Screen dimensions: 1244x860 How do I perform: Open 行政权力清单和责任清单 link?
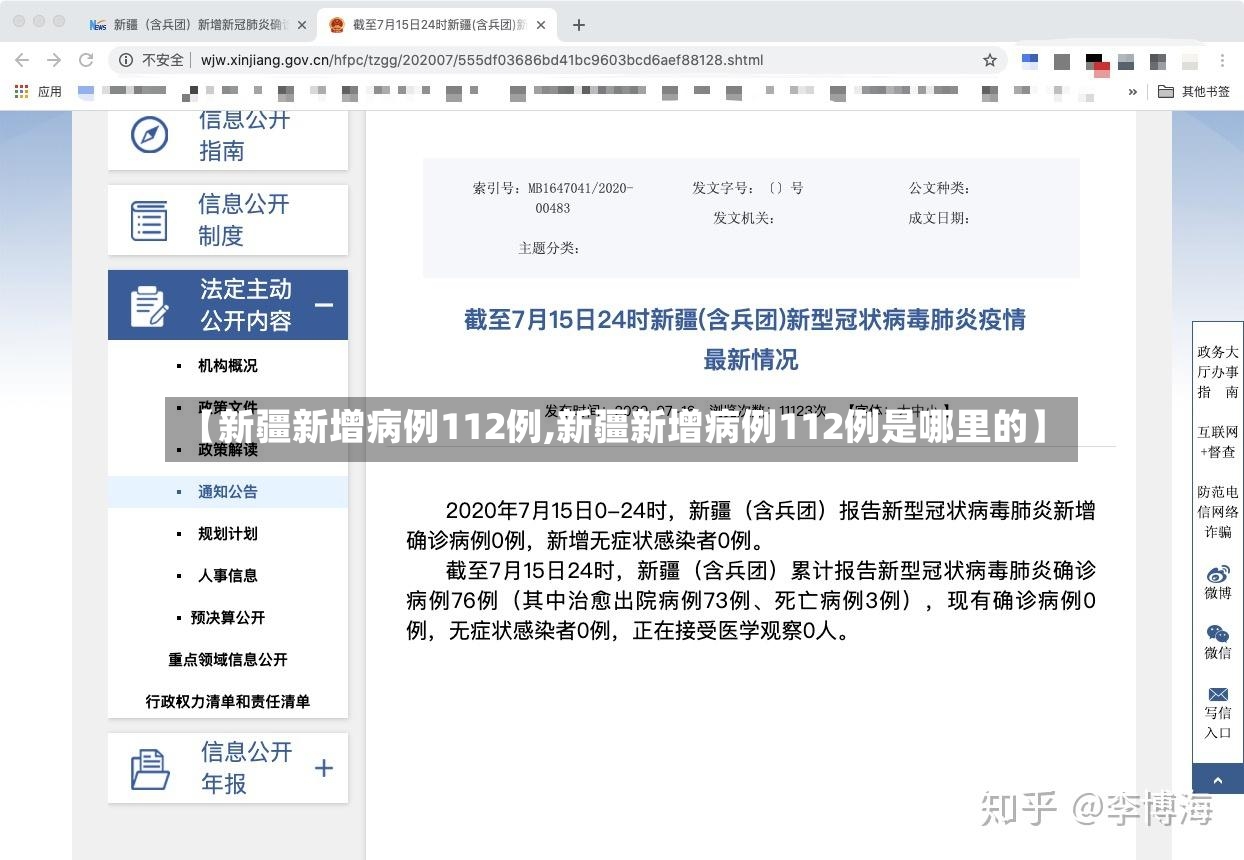click(x=228, y=702)
